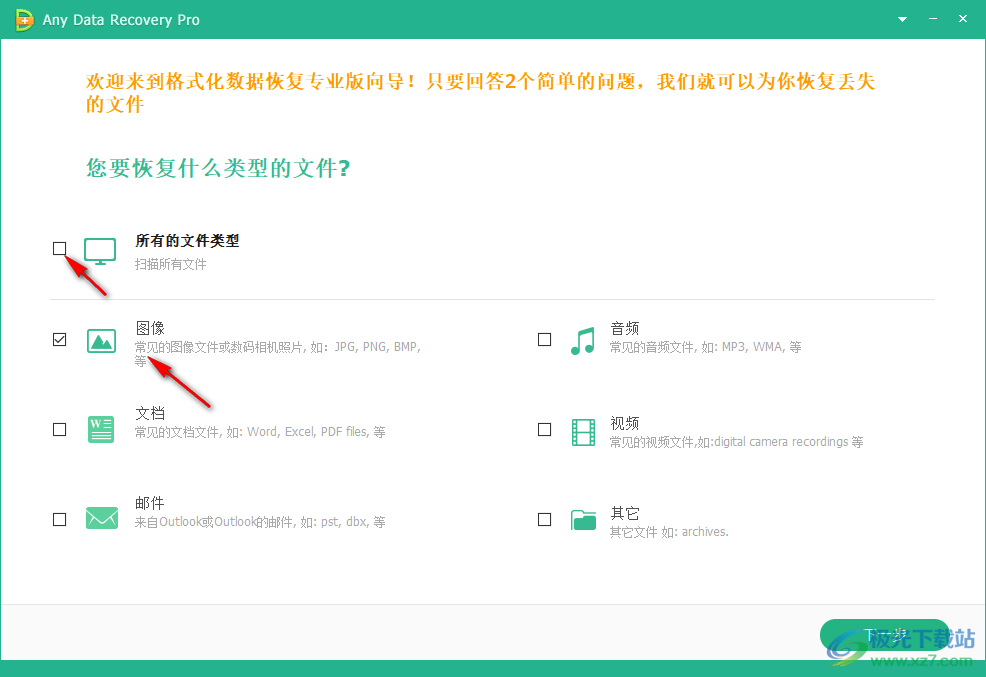Click the 所有的文件类型 label
986x677 pixels.
pyautogui.click(x=187, y=241)
